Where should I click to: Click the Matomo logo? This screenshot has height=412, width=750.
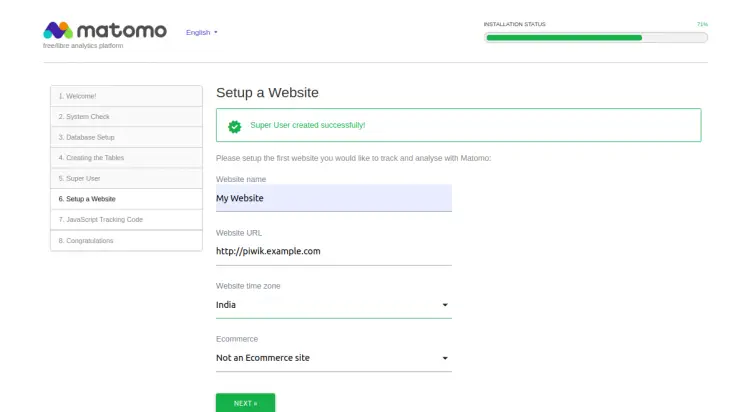pos(105,30)
